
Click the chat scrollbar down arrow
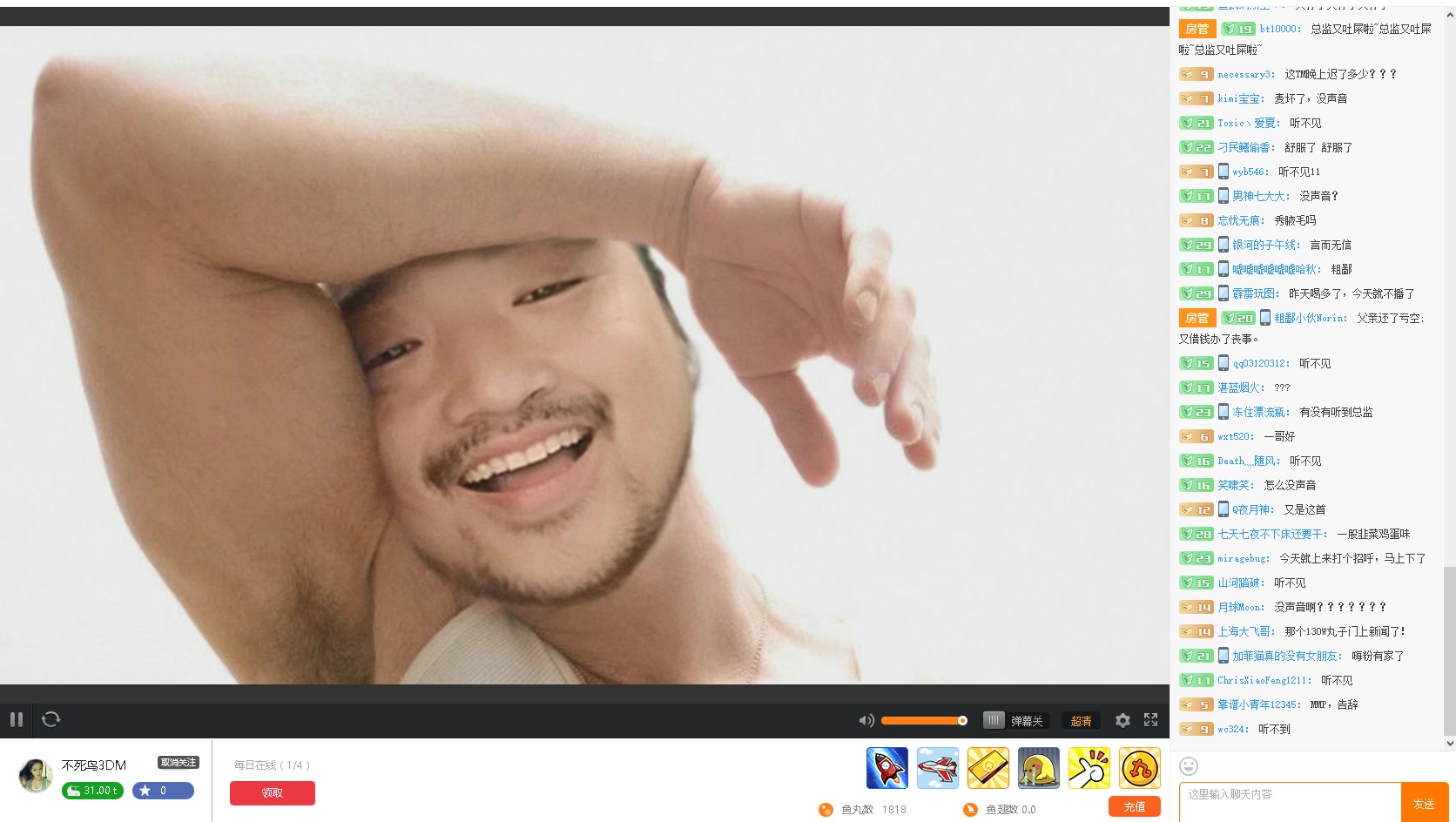click(x=1450, y=744)
